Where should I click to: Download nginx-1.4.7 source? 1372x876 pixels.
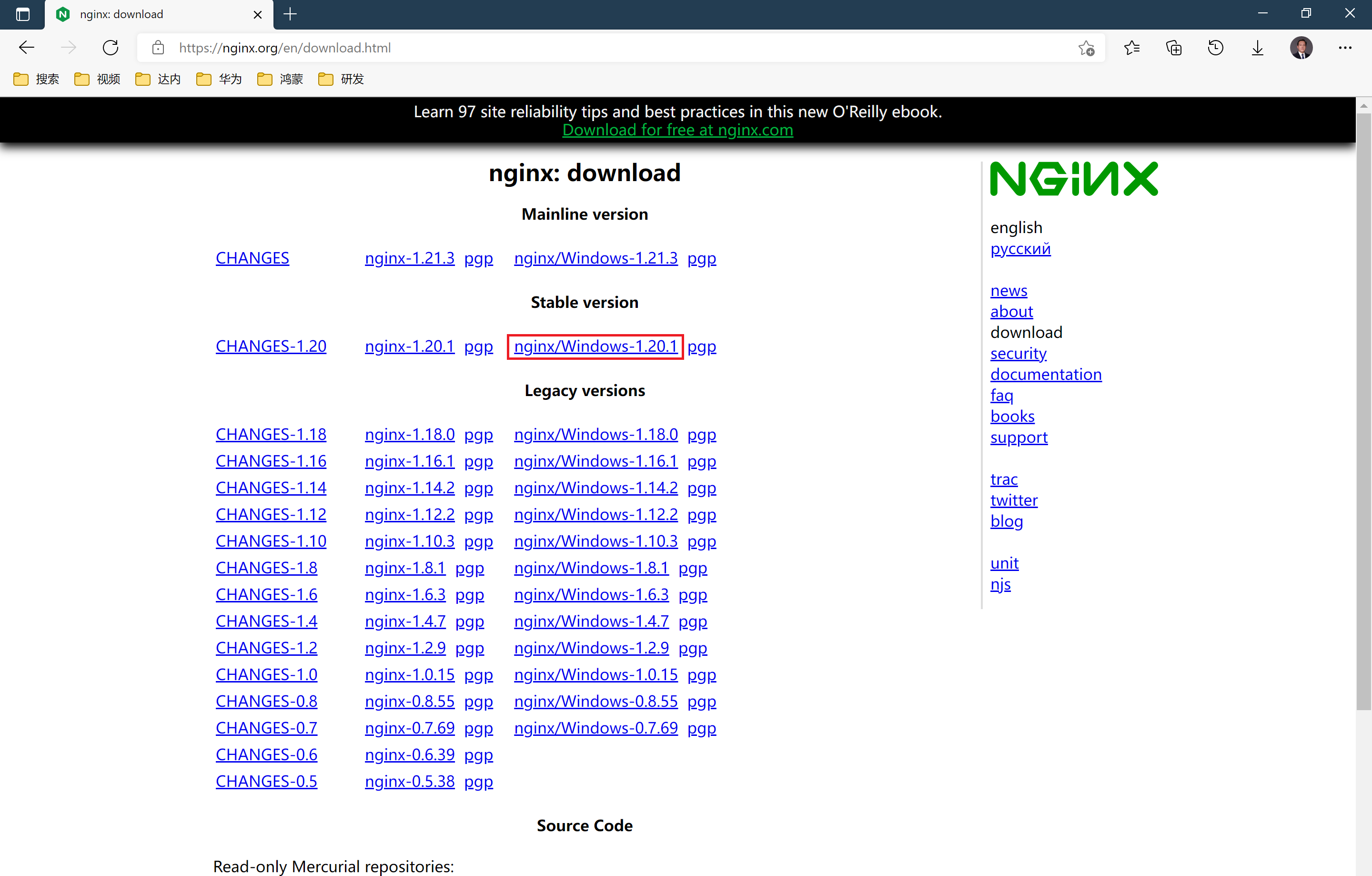point(405,621)
